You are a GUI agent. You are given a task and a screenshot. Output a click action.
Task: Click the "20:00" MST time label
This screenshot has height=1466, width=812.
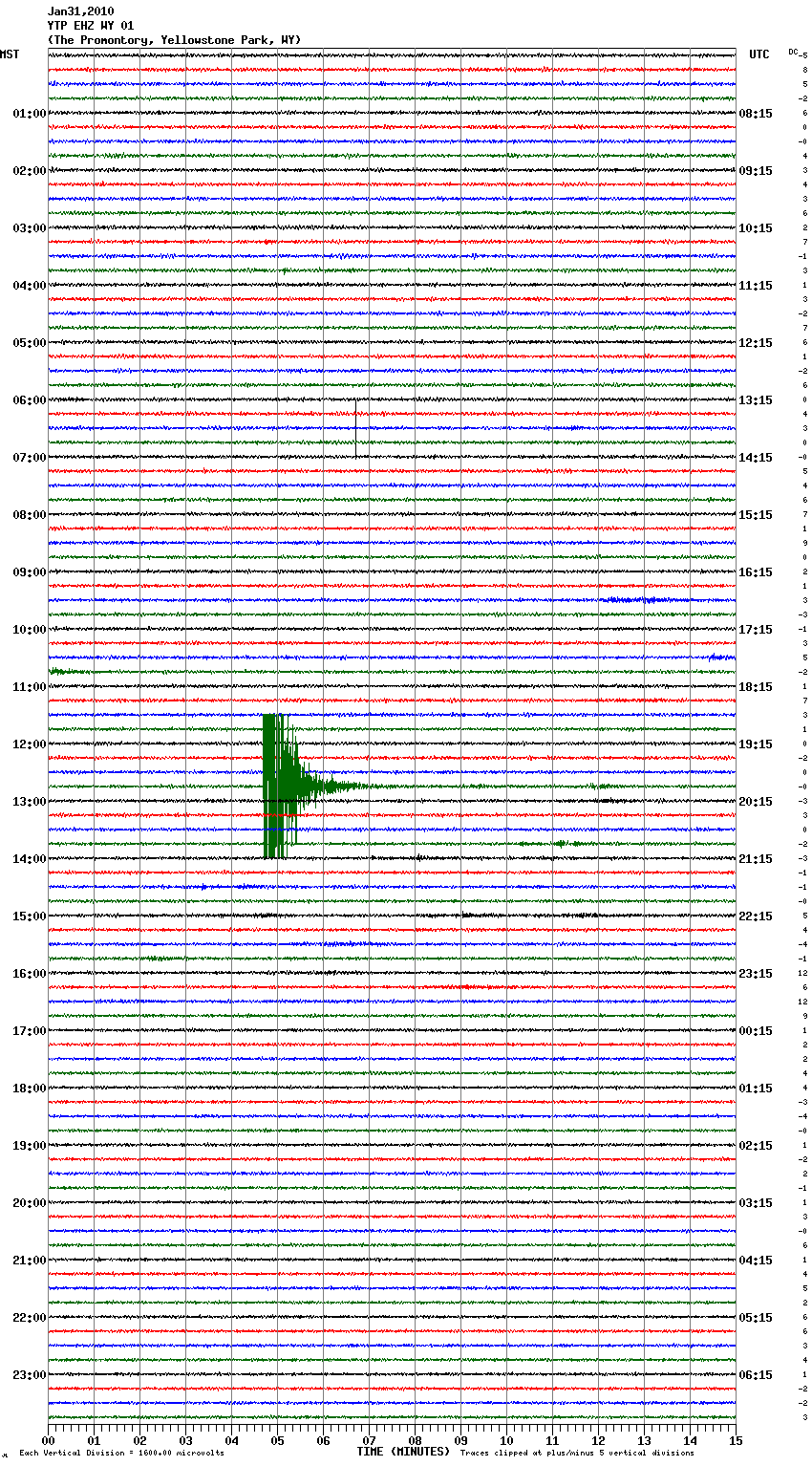tap(30, 1203)
